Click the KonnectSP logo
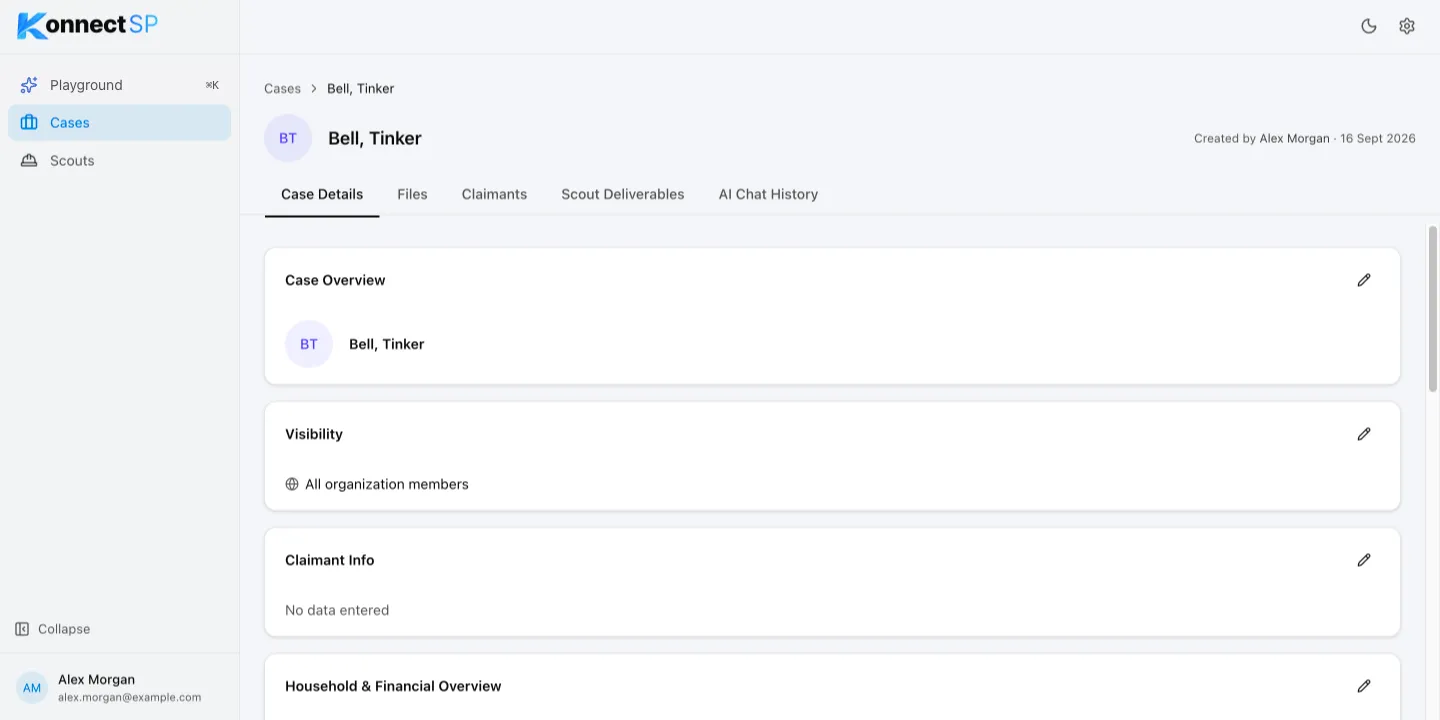1440x720 pixels. pyautogui.click(x=88, y=25)
